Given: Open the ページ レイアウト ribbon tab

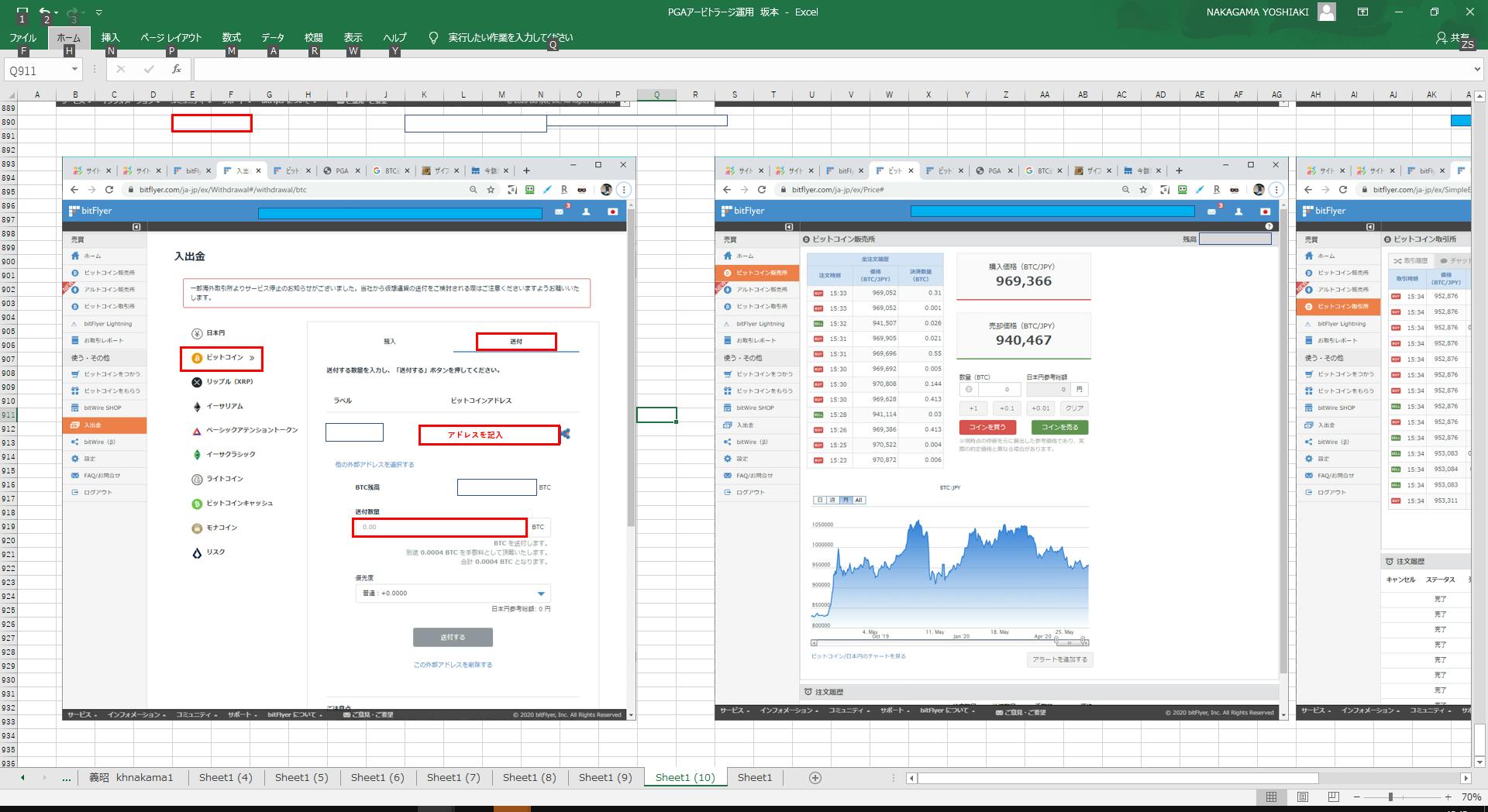Looking at the screenshot, I should [170, 37].
